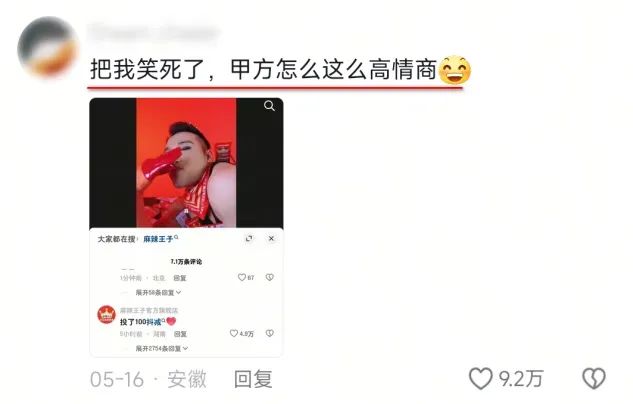Viewport: 633px width, 404px height.
Task: Open the attached screenshot image in the comment
Action: tap(186, 227)
